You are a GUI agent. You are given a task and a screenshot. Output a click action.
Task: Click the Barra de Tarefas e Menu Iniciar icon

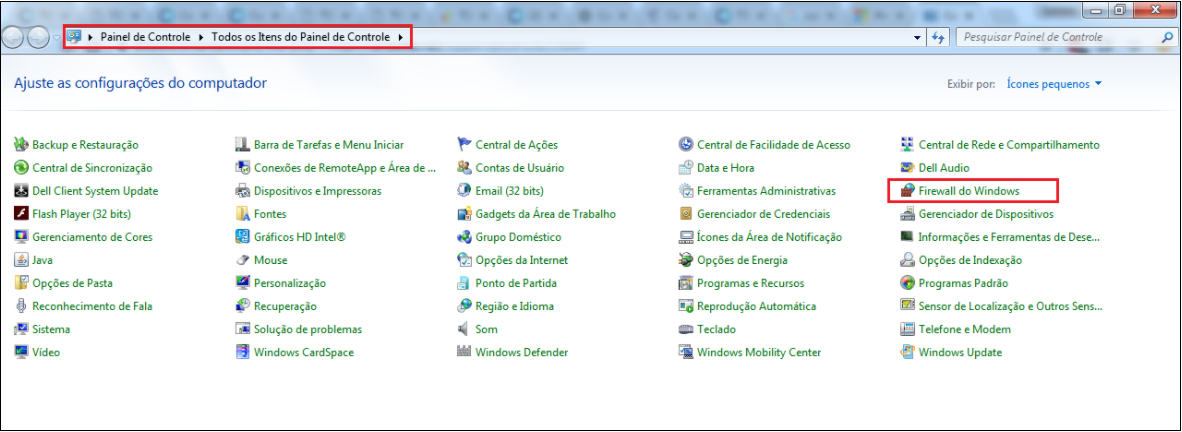243,145
